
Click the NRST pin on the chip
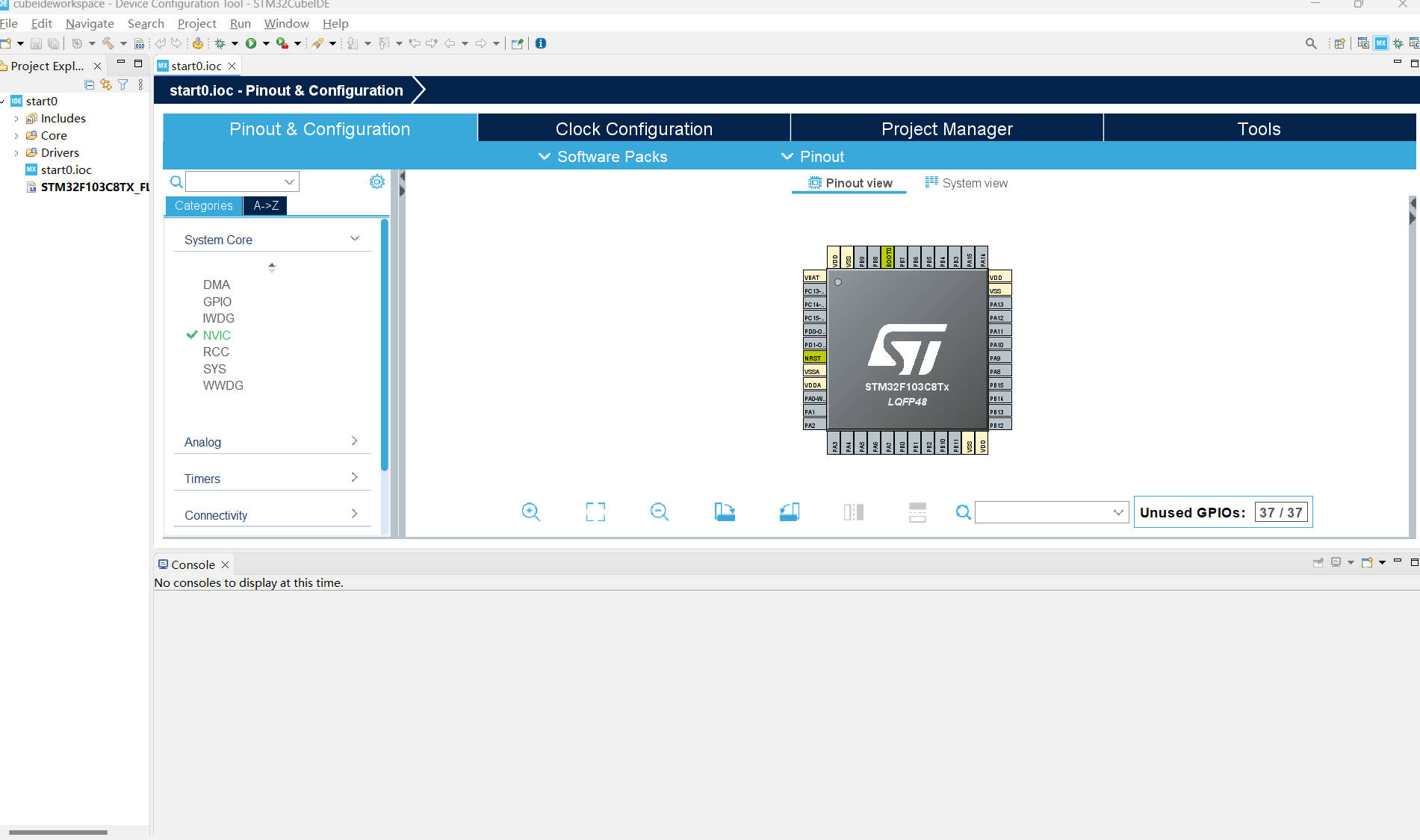pos(814,358)
